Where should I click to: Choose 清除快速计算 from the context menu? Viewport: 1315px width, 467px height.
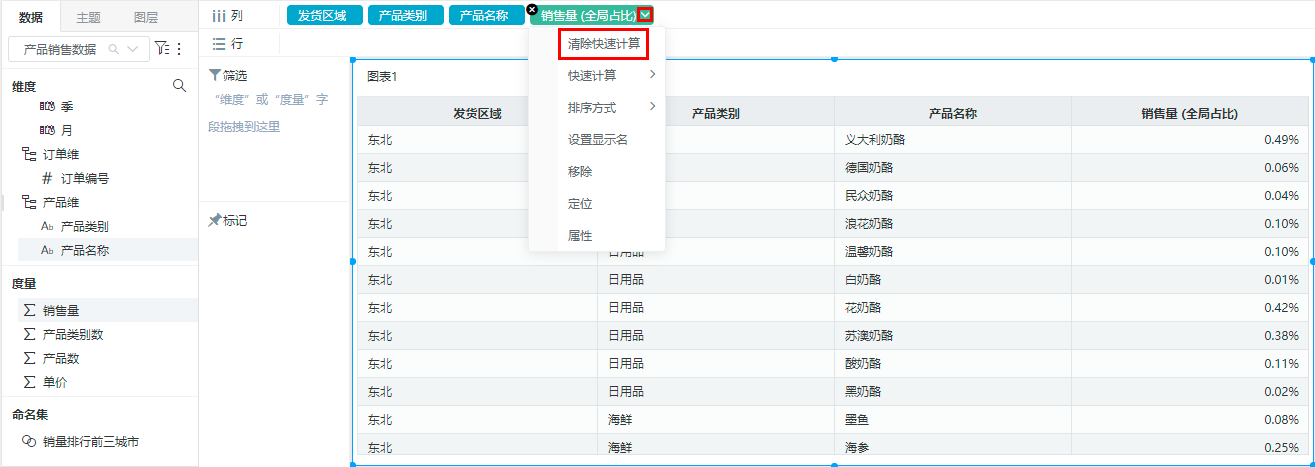(x=604, y=44)
